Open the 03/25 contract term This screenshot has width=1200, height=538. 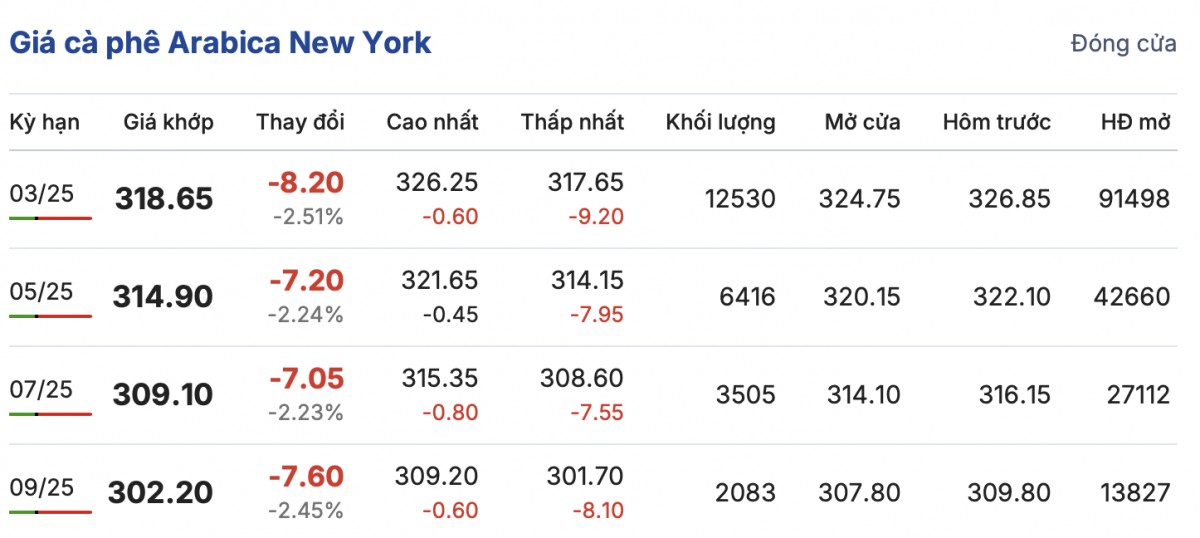pos(42,194)
